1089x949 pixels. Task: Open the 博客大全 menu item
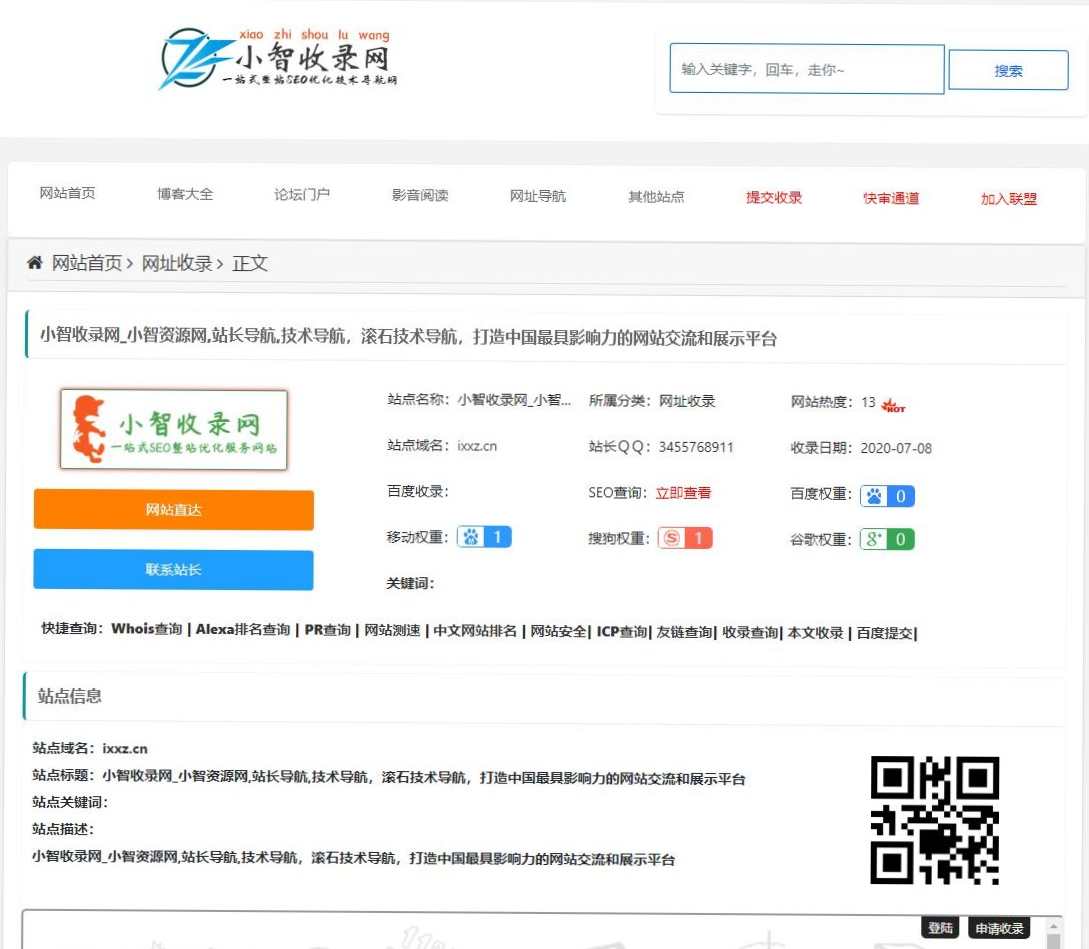(x=185, y=195)
